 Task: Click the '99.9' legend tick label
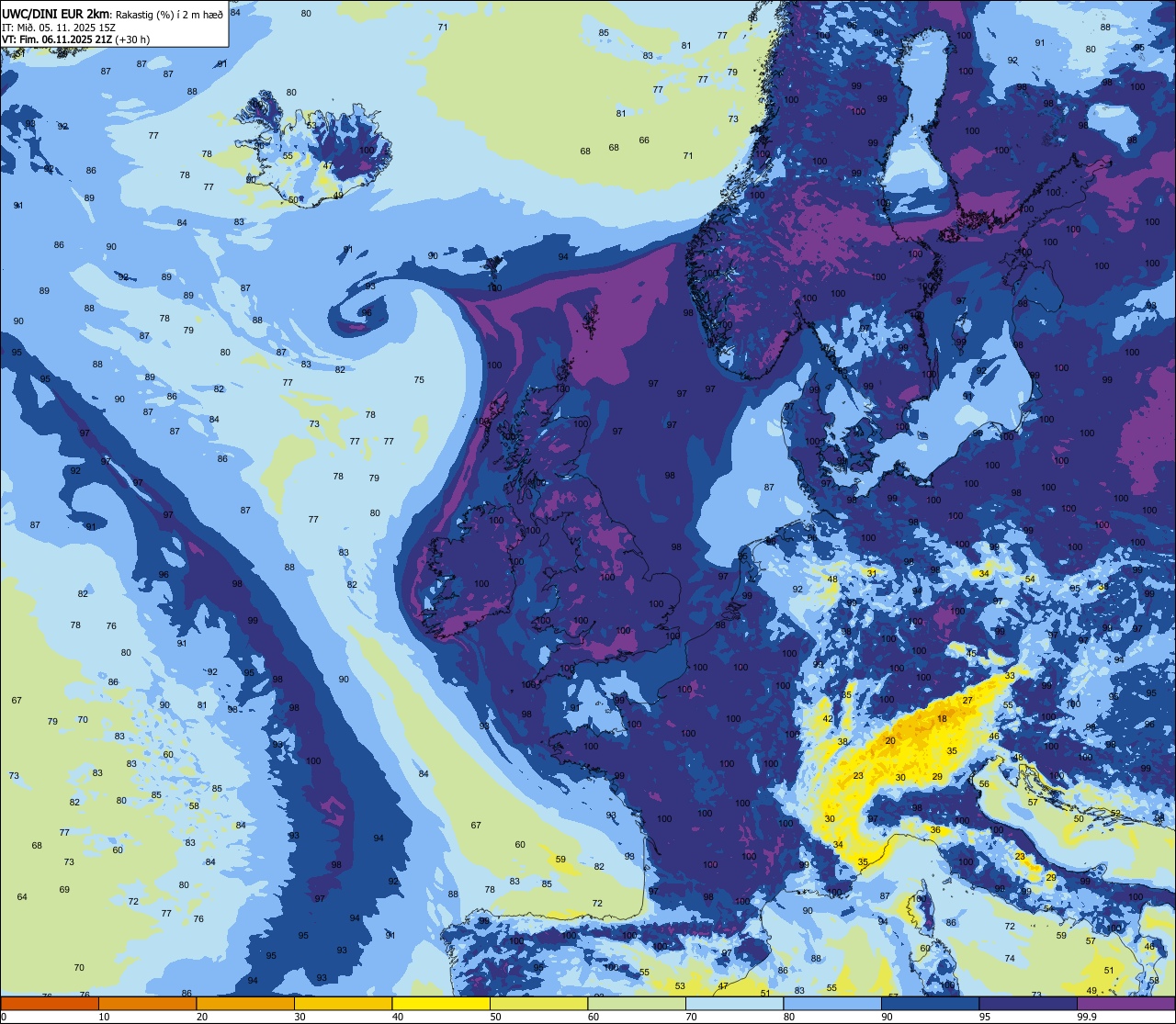point(1088,1017)
